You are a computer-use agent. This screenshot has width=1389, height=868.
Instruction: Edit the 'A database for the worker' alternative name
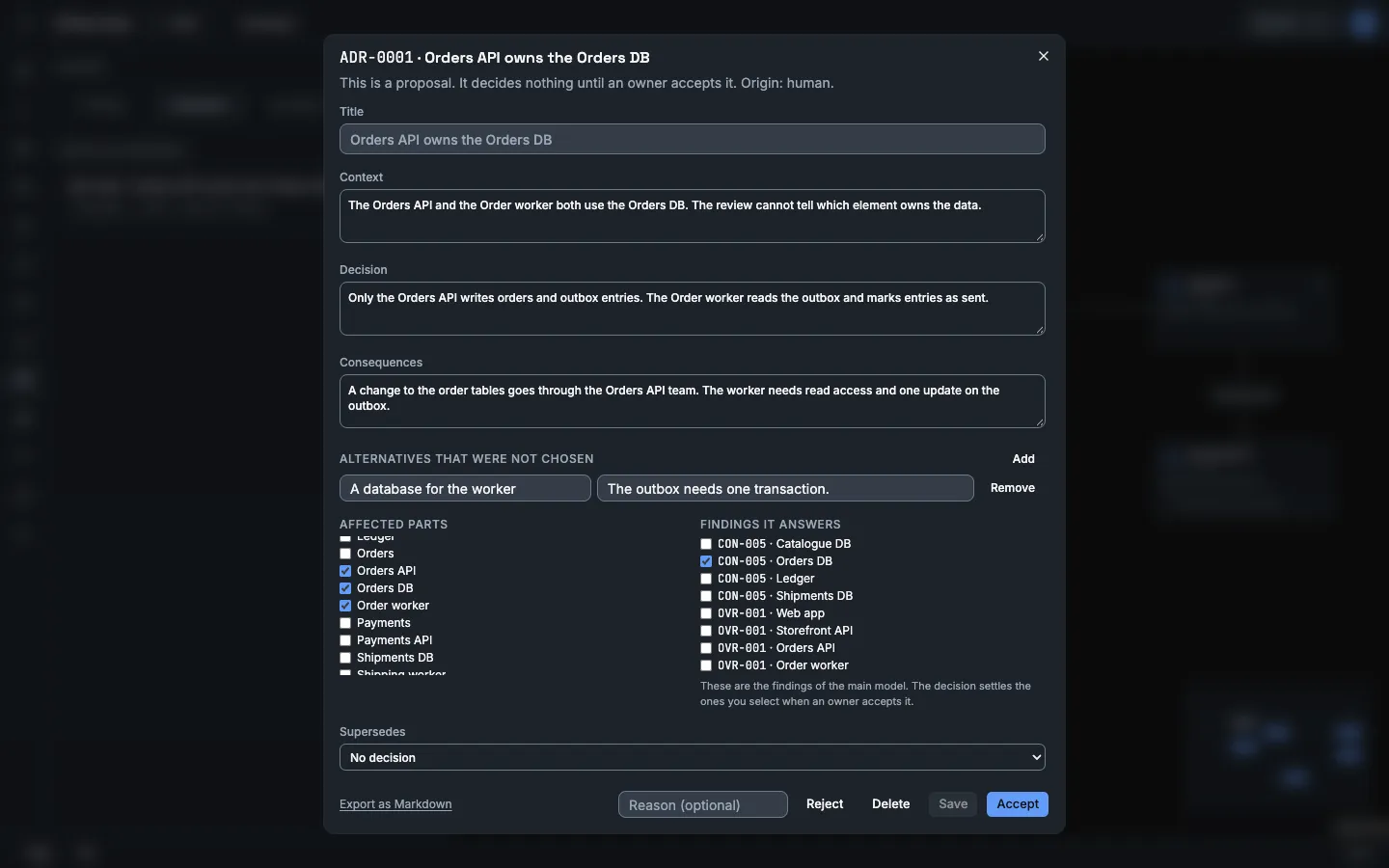[x=465, y=488]
